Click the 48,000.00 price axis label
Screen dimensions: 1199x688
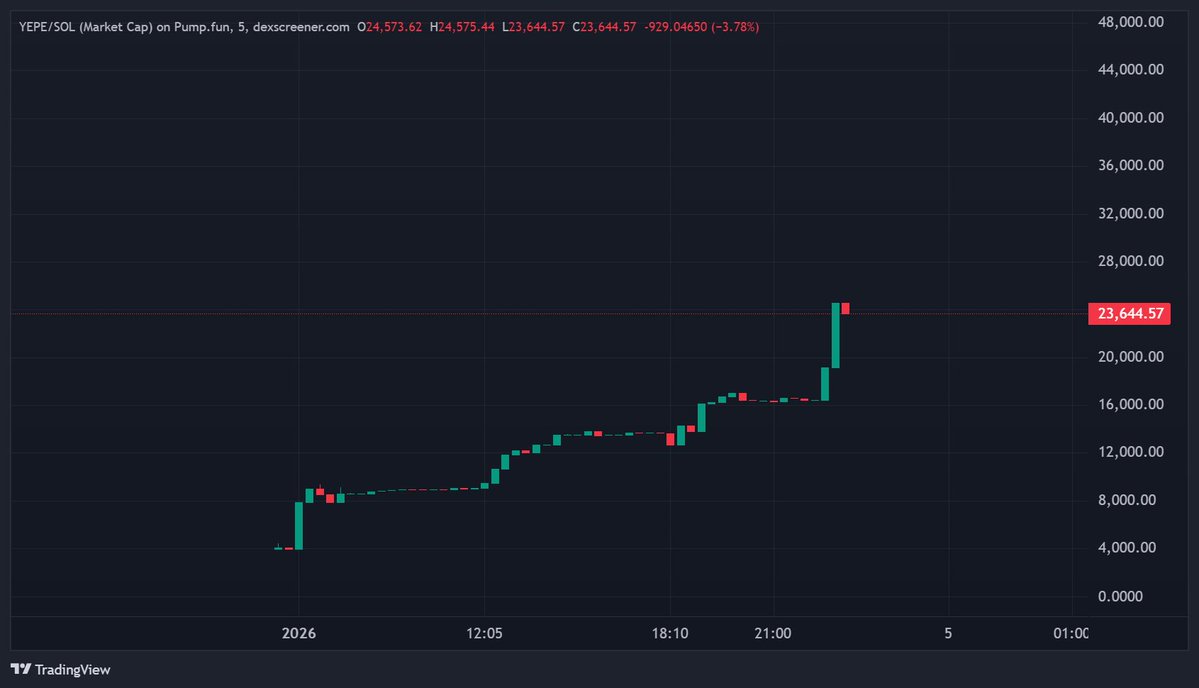click(1130, 22)
